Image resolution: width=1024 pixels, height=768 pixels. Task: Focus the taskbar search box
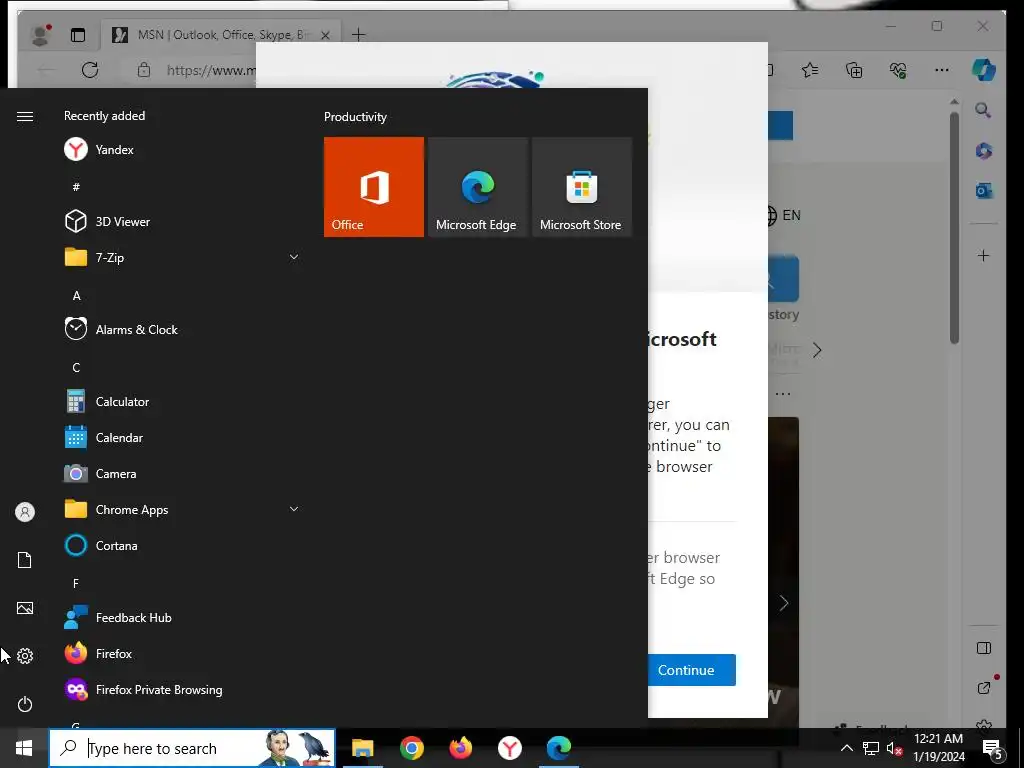192,748
